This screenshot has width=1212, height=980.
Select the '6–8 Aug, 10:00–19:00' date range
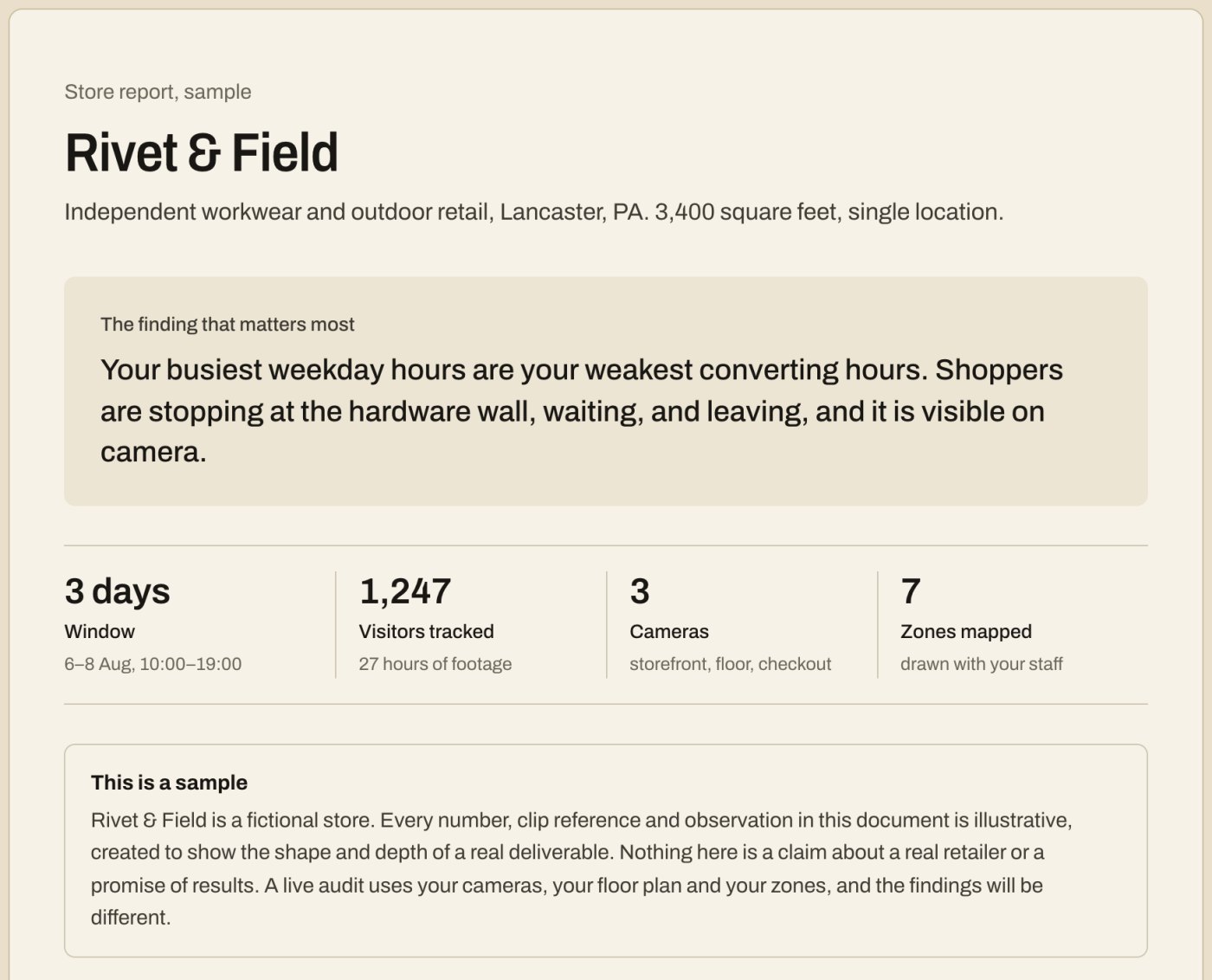tap(153, 664)
